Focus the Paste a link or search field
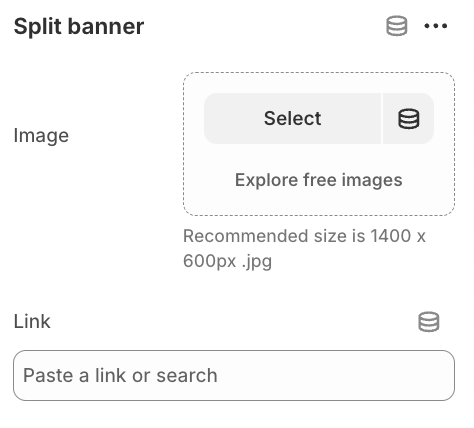Screen dimensions: 474x428 click(234, 375)
